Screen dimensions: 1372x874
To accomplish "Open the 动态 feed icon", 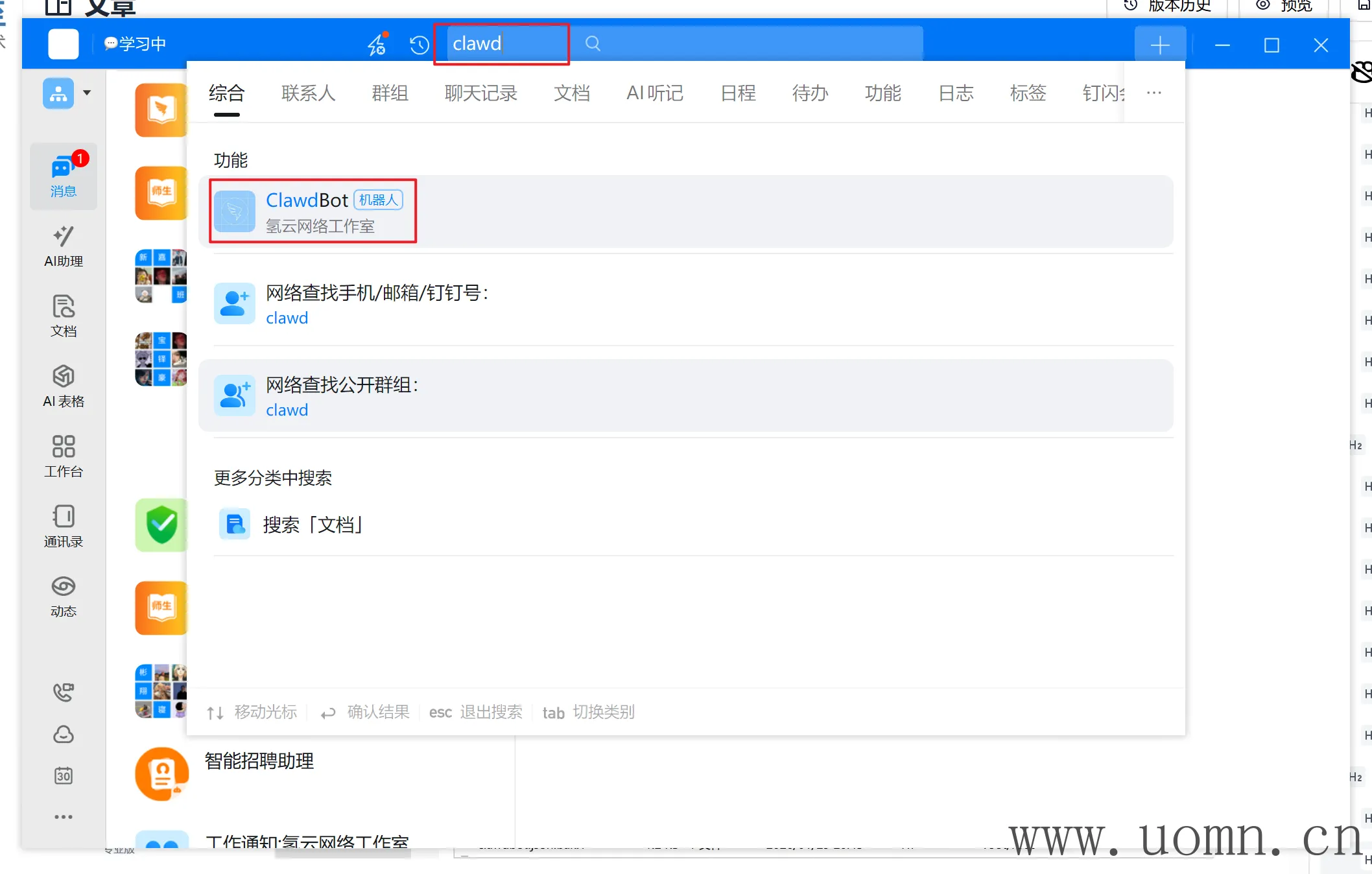I will [x=63, y=596].
